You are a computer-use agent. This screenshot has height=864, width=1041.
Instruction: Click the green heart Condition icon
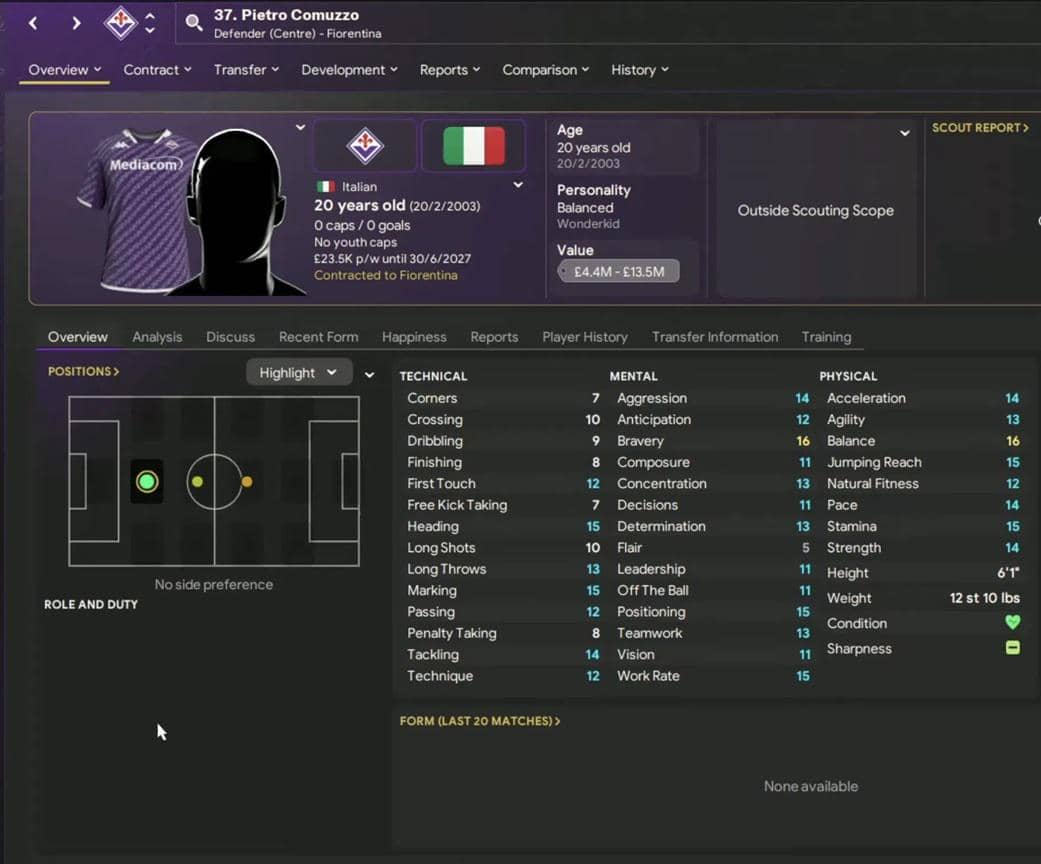(1012, 622)
